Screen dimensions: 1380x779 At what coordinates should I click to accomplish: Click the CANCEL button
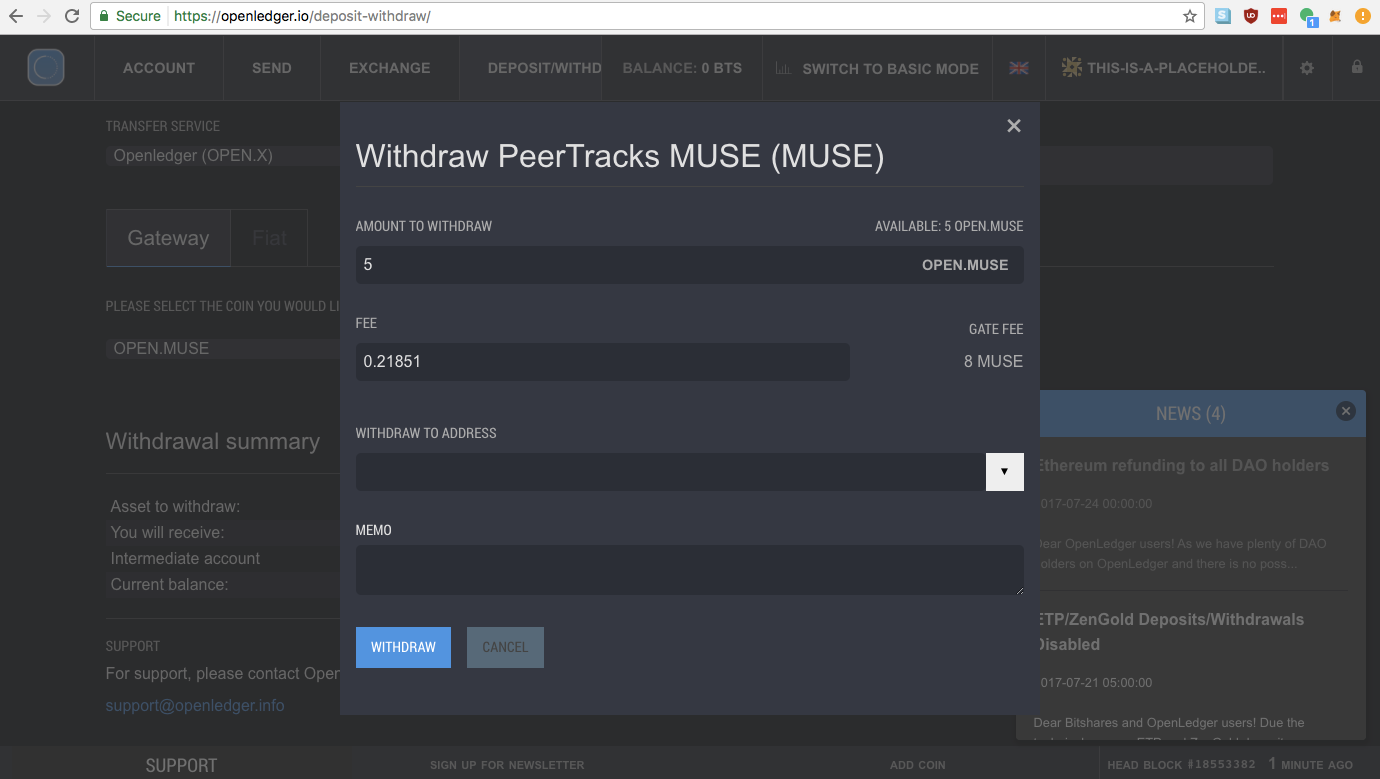tap(505, 647)
